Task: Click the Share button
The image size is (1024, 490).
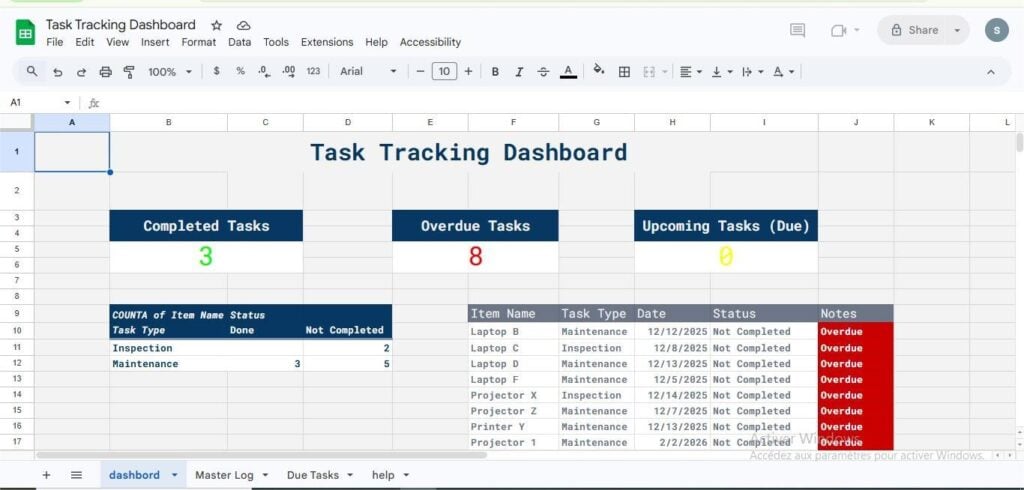Action: [x=916, y=30]
